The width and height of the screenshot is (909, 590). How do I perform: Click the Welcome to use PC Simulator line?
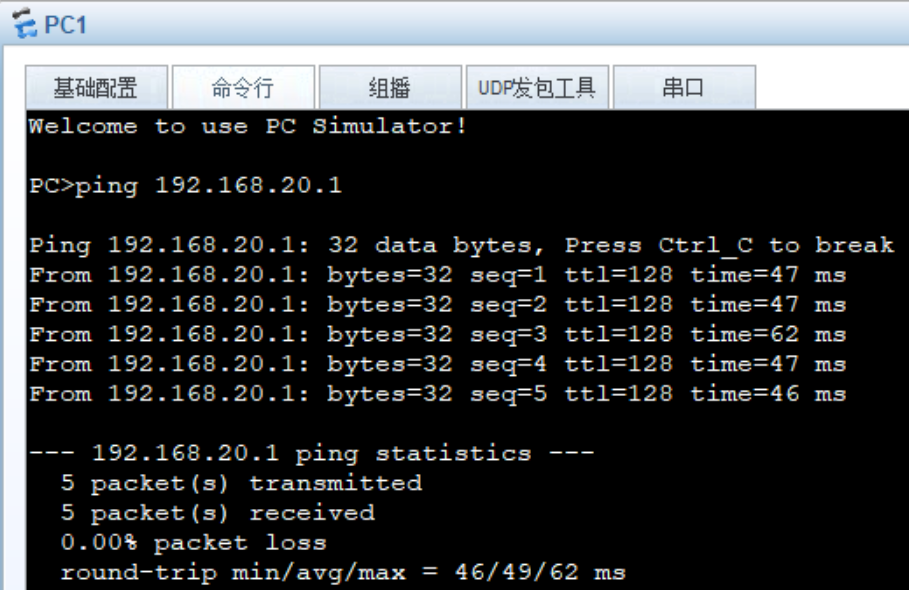[248, 127]
